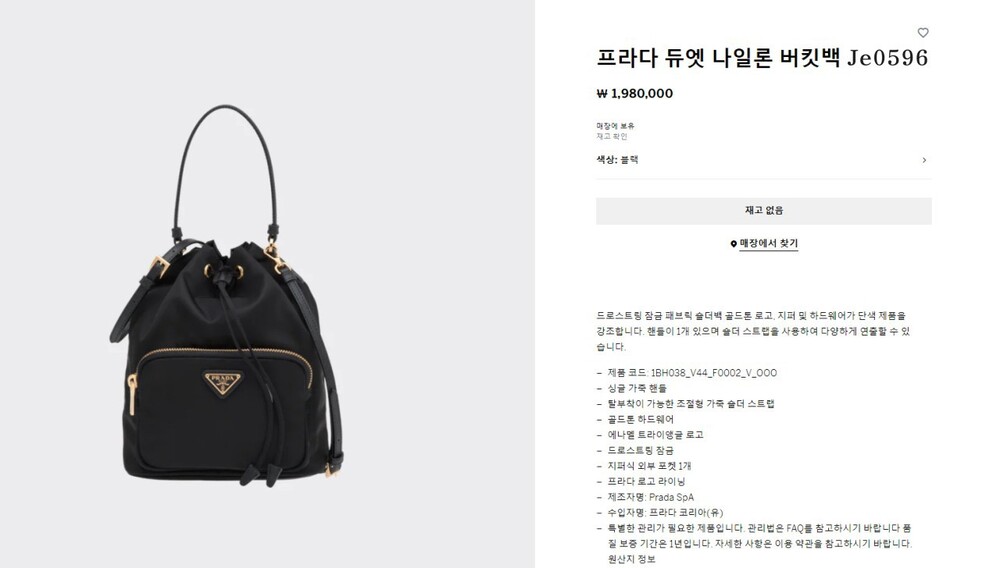This screenshot has height=568, width=1000.
Task: Click the ₩ 1,980,000 price
Action: 635,94
